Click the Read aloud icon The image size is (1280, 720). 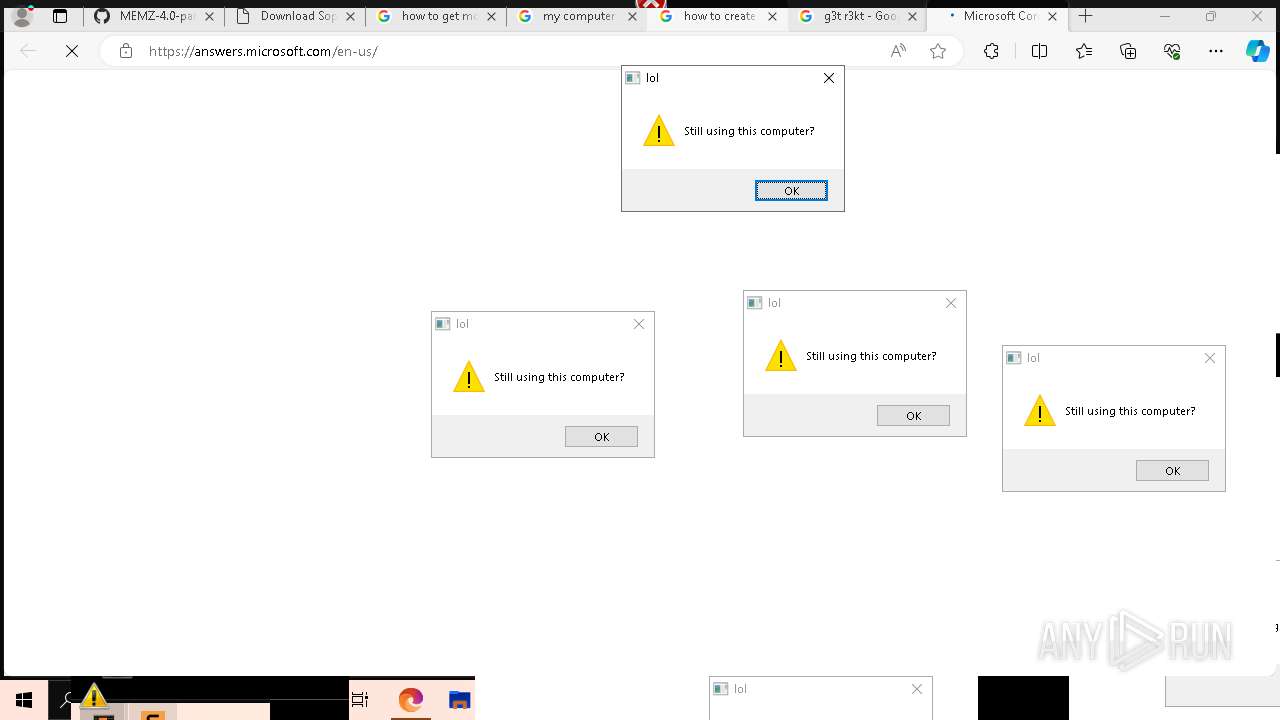point(898,51)
